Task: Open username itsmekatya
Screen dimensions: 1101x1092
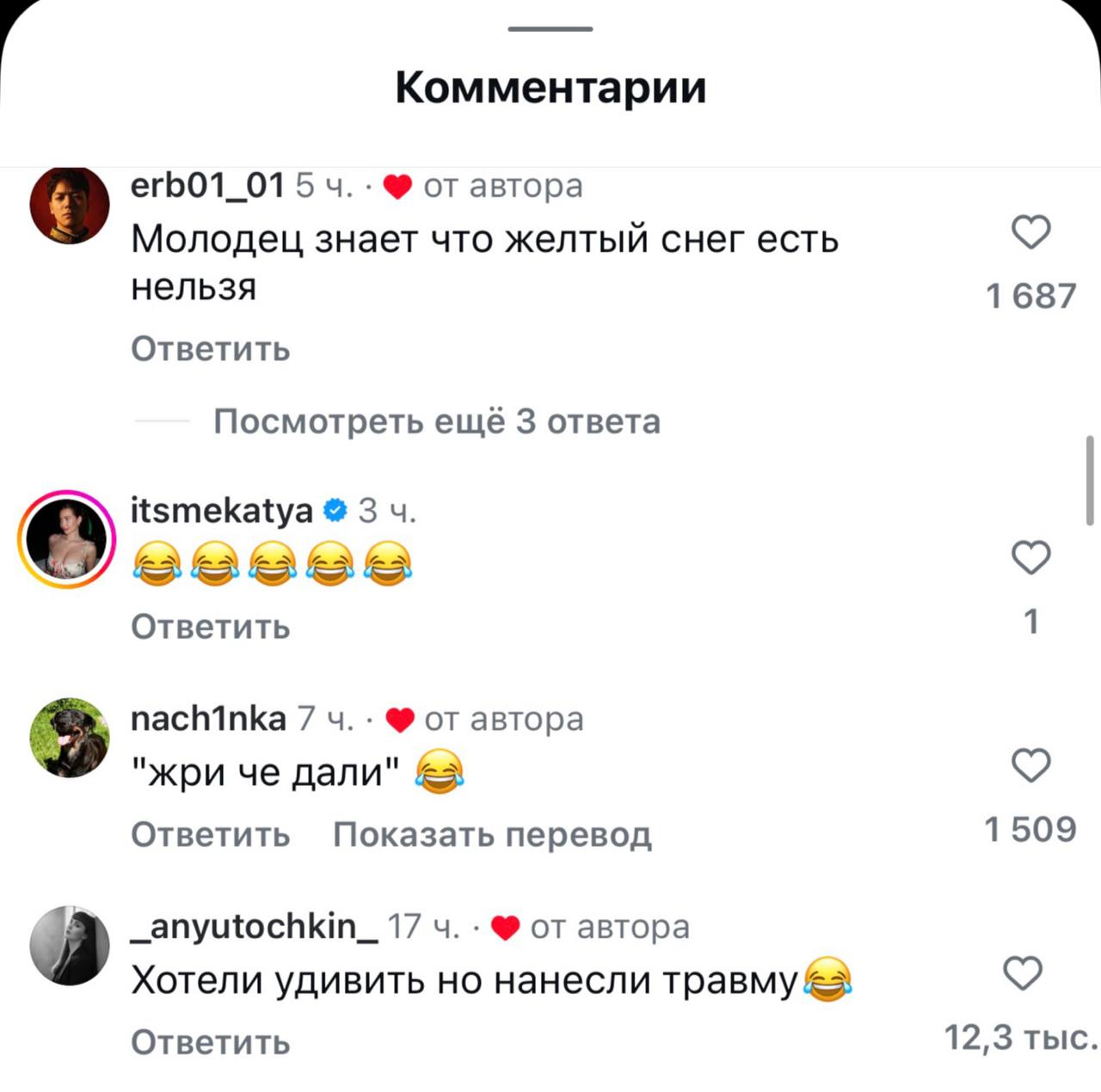Action: tap(222, 511)
